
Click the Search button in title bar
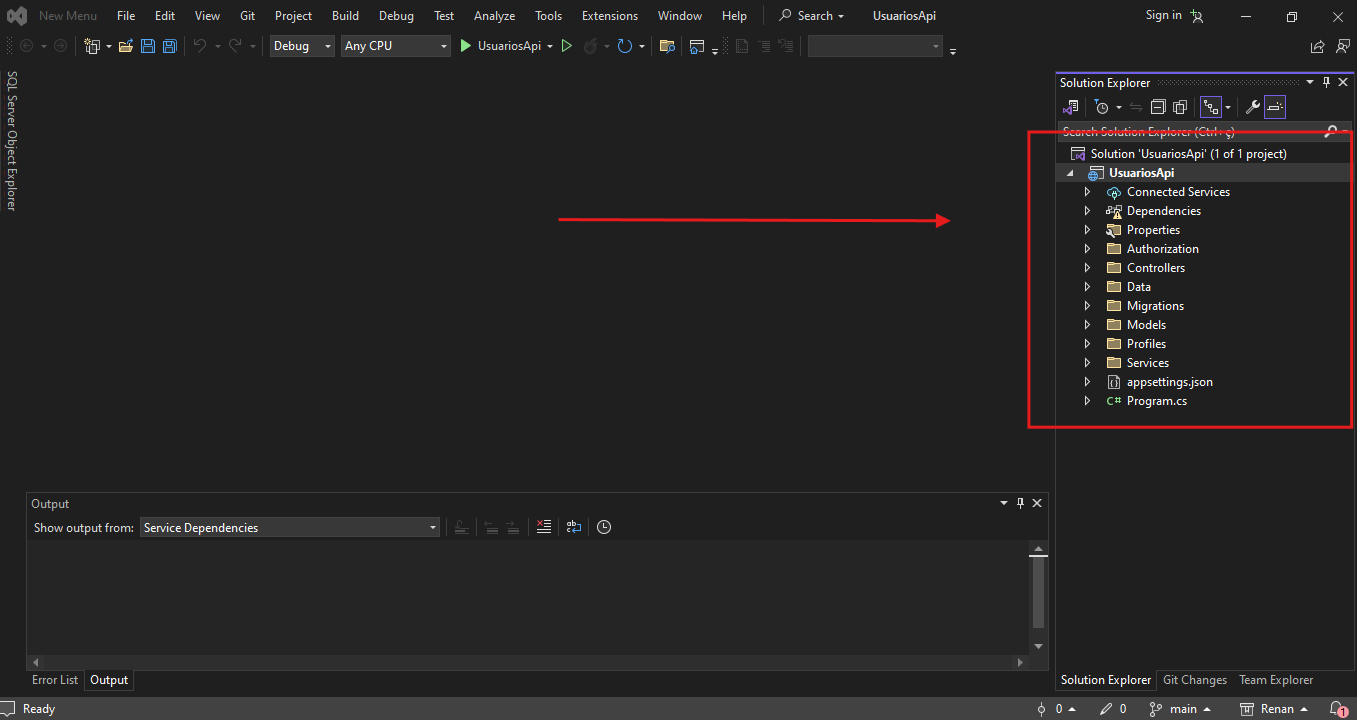(812, 16)
